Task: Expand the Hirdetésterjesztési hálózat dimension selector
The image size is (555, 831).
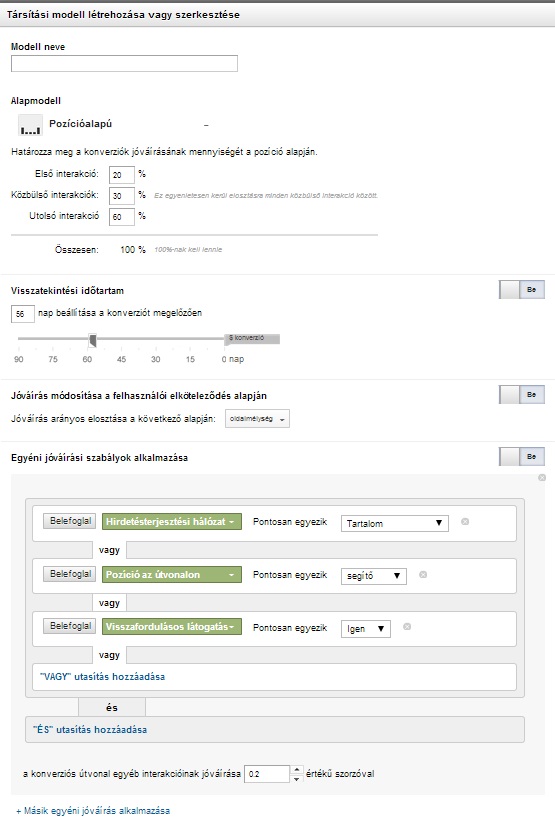Action: click(x=172, y=522)
